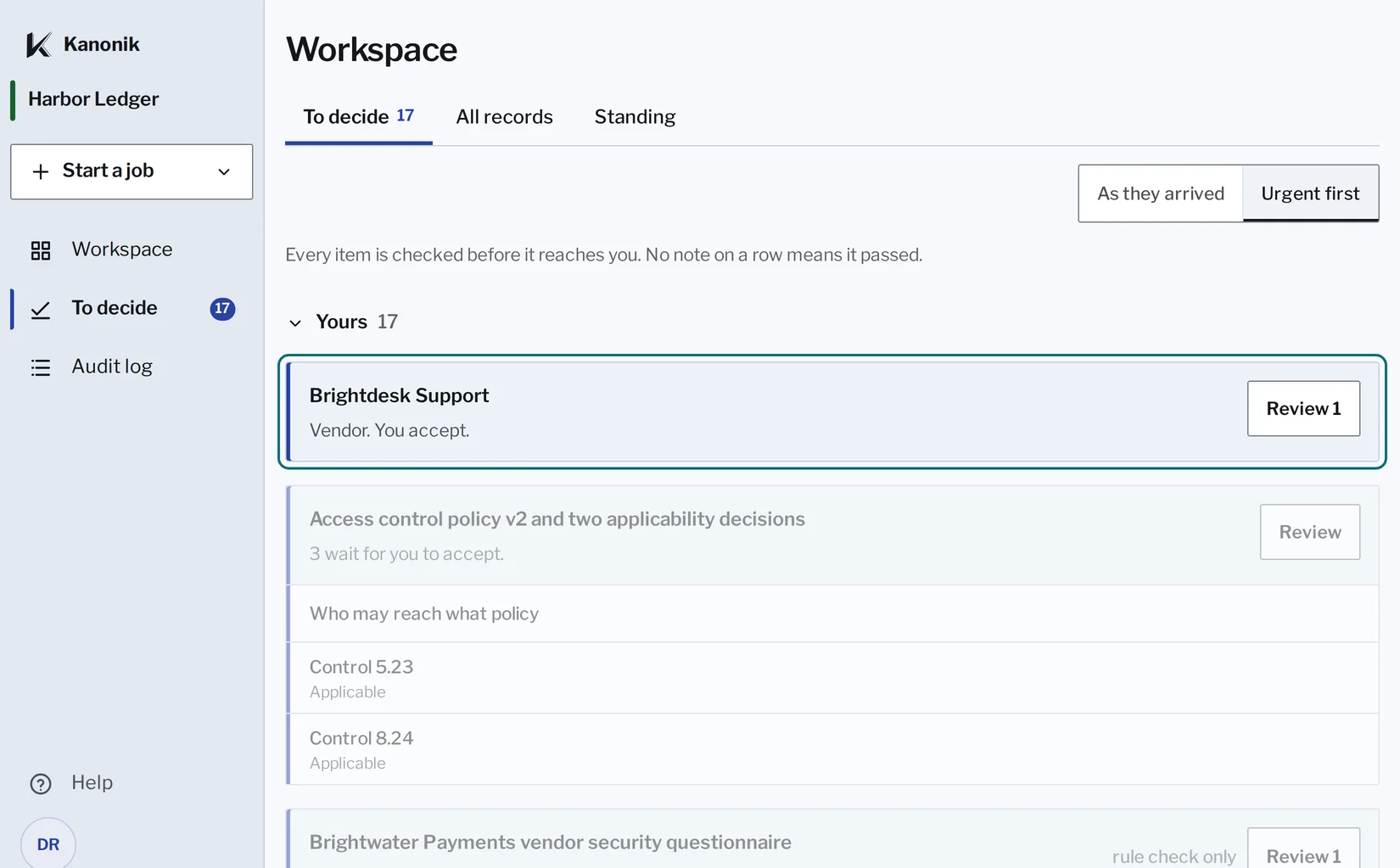Screen dimensions: 1400x868
Task: Sort by Urgent first
Action: point(1310,193)
